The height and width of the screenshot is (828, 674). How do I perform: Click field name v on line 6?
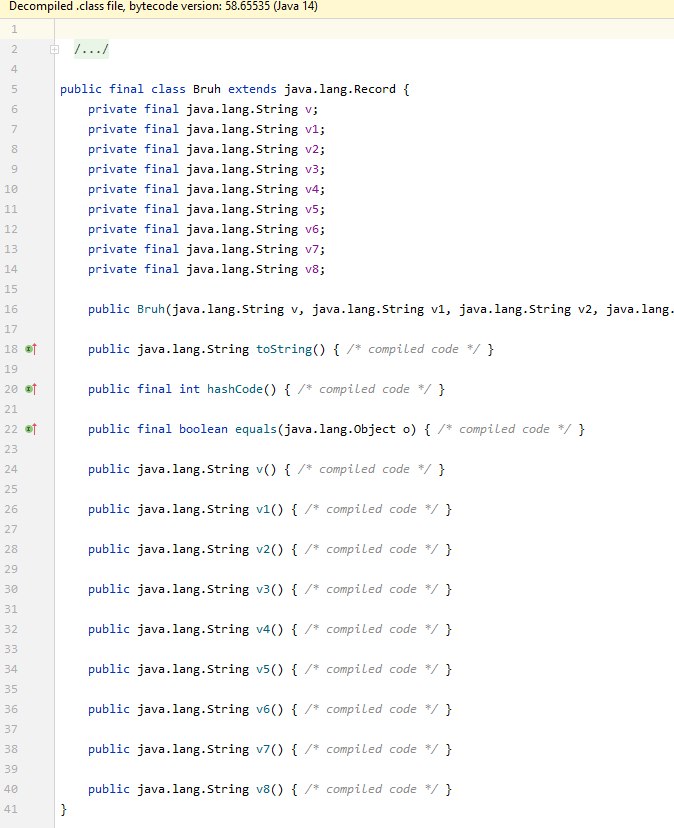pos(308,109)
